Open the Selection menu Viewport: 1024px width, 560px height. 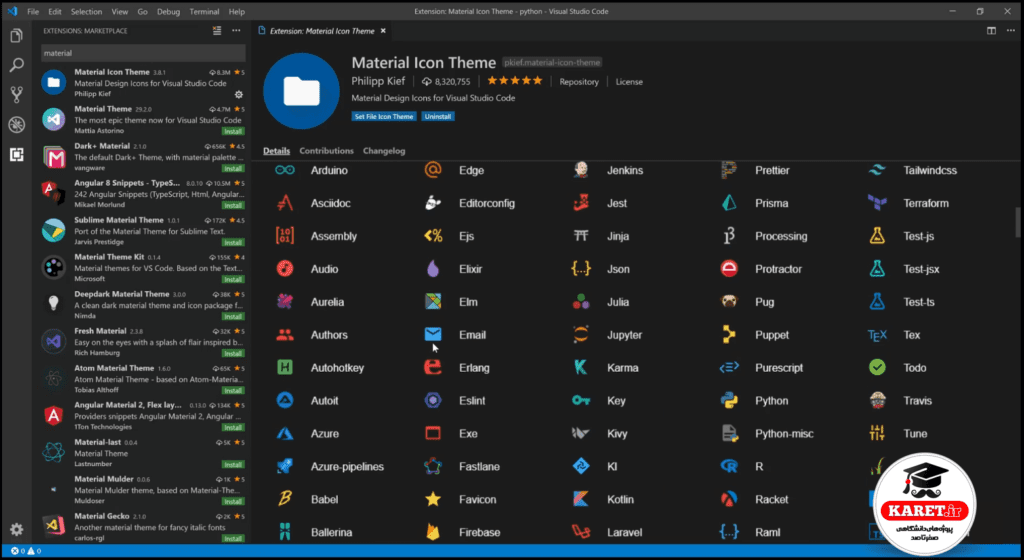86,12
